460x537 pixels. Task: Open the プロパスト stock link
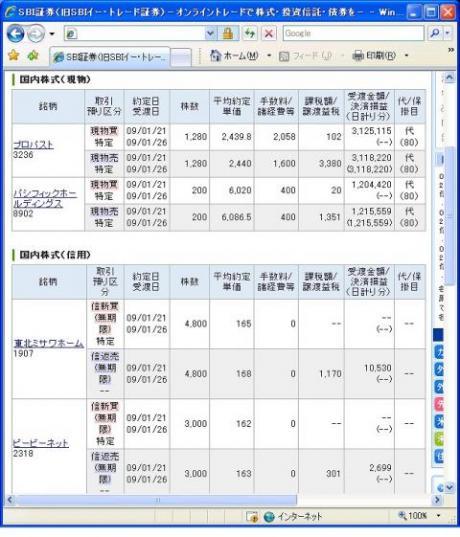pyautogui.click(x=33, y=145)
